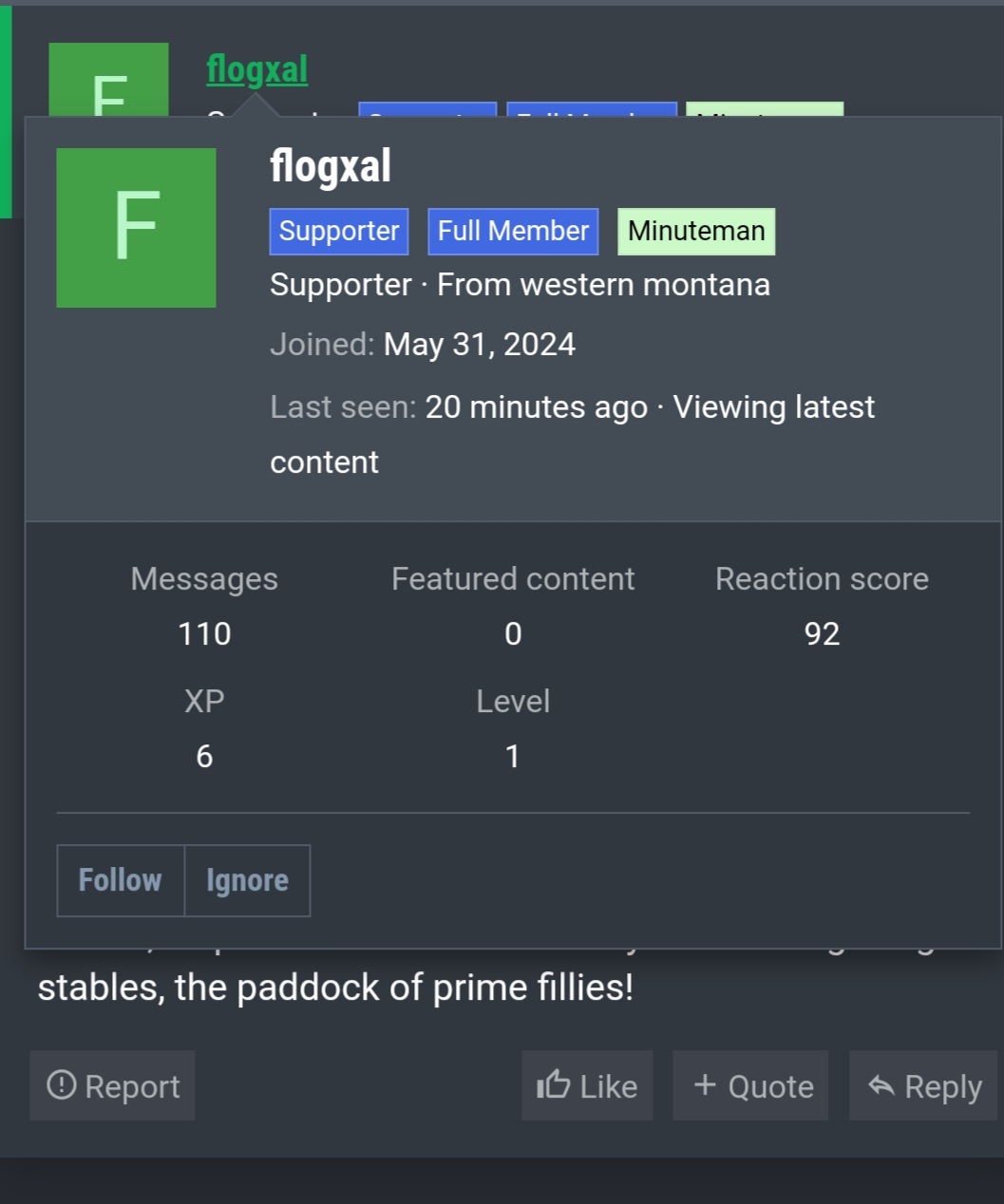Click the May 31, 2024 joined date
This screenshot has width=1004, height=1204.
[479, 344]
